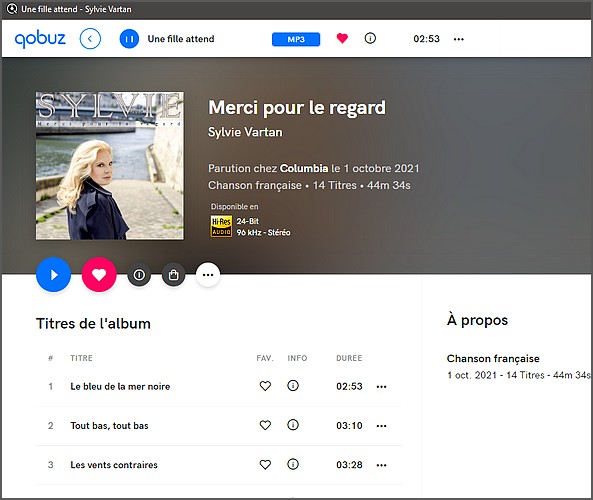This screenshot has height=500, width=593.
Task: Go back with the circled arrow button
Action: click(90, 39)
